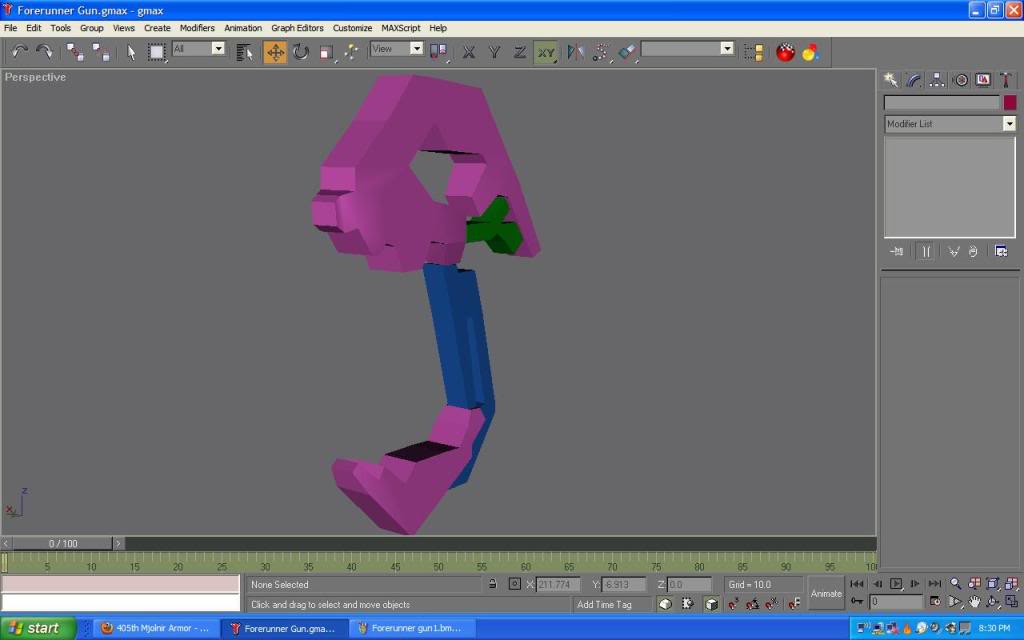Viewport: 1024px width, 640px height.
Task: Open the Utilities hammer panel tab
Action: pyautogui.click(x=1004, y=80)
